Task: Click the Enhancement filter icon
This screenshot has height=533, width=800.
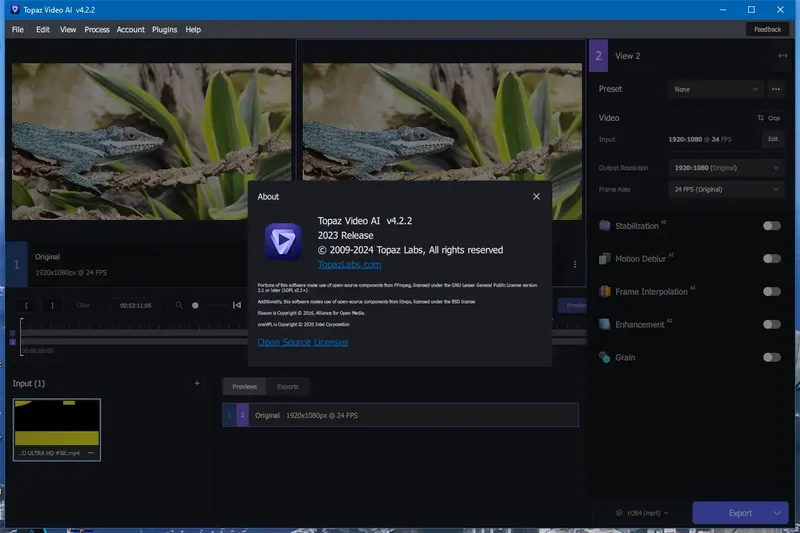Action: click(x=605, y=324)
